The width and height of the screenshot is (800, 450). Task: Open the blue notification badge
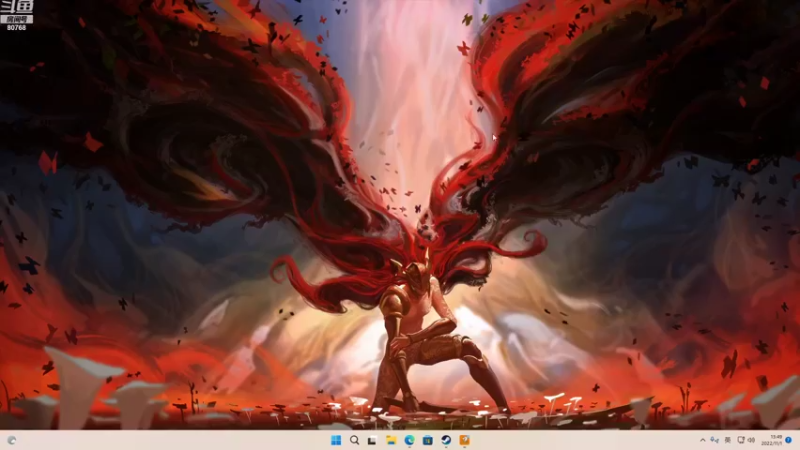point(789,440)
